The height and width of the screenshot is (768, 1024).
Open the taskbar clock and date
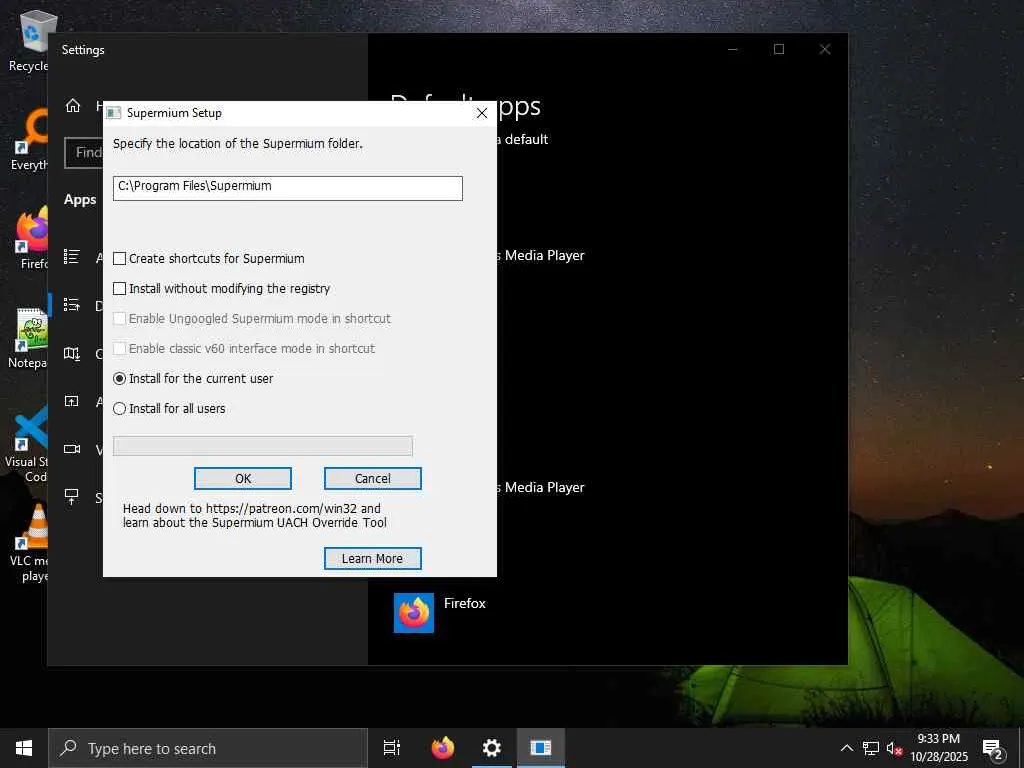939,748
